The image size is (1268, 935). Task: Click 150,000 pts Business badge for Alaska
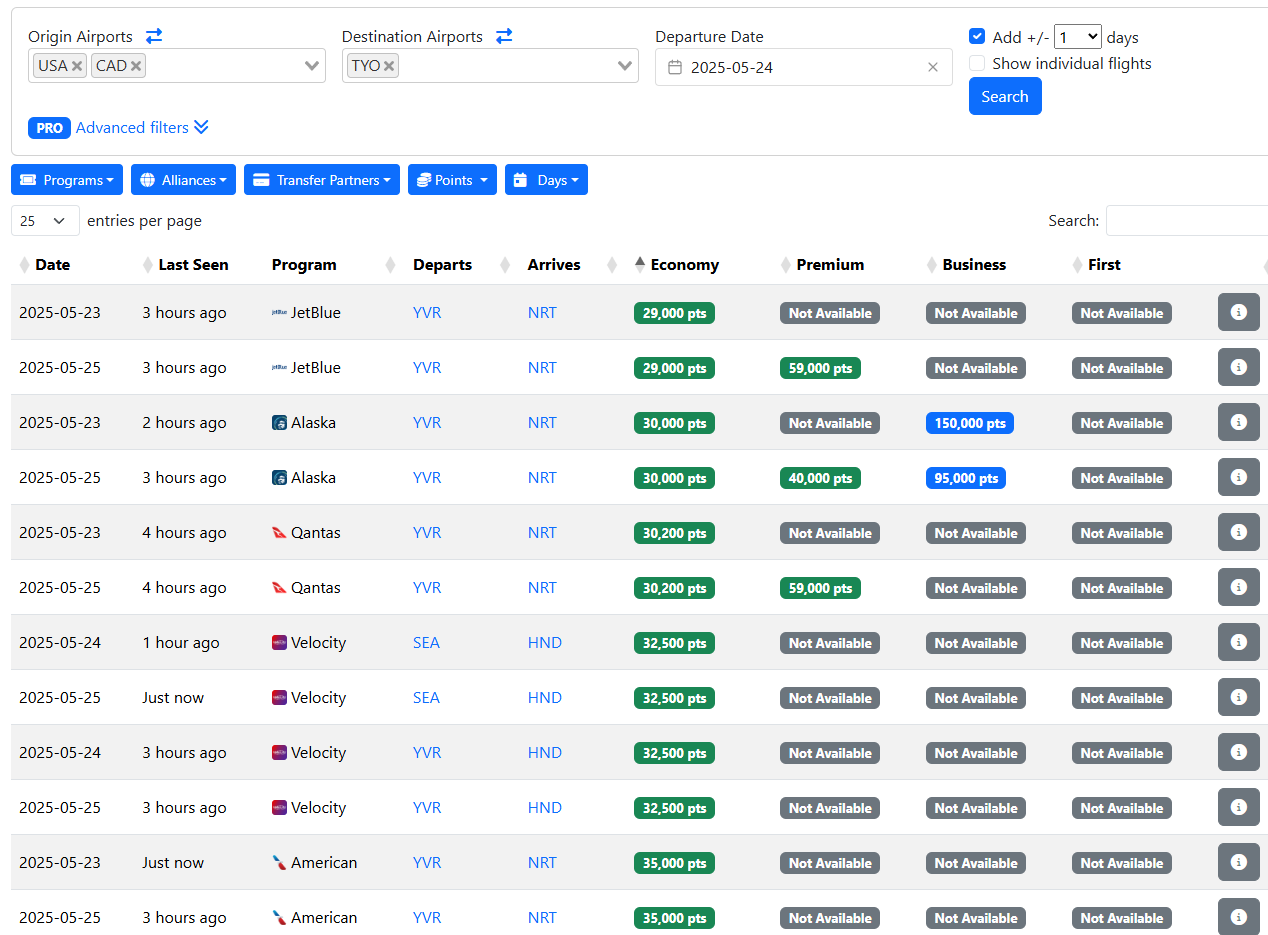pyautogui.click(x=970, y=423)
